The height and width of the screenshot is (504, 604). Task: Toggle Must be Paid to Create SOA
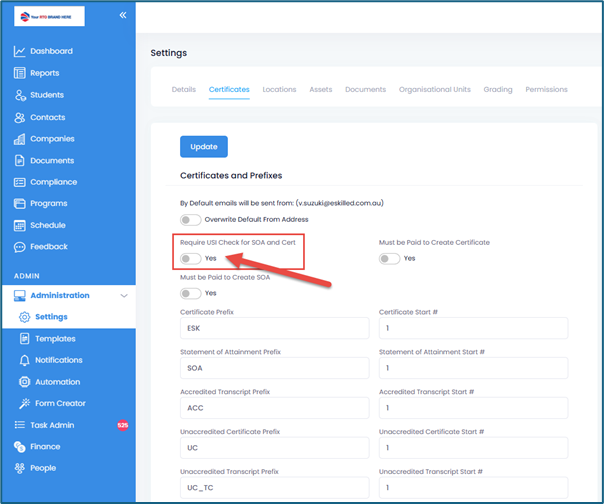[x=190, y=293]
